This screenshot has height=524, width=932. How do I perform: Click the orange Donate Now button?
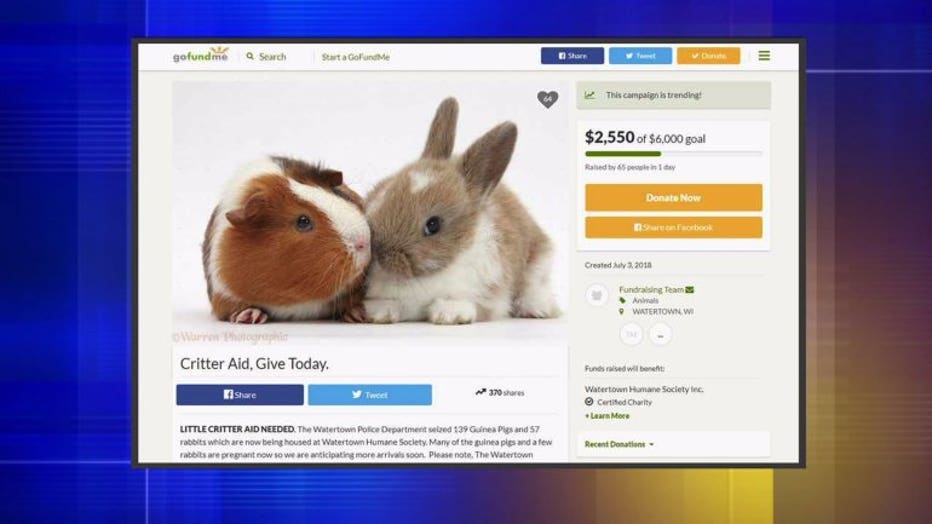(673, 198)
